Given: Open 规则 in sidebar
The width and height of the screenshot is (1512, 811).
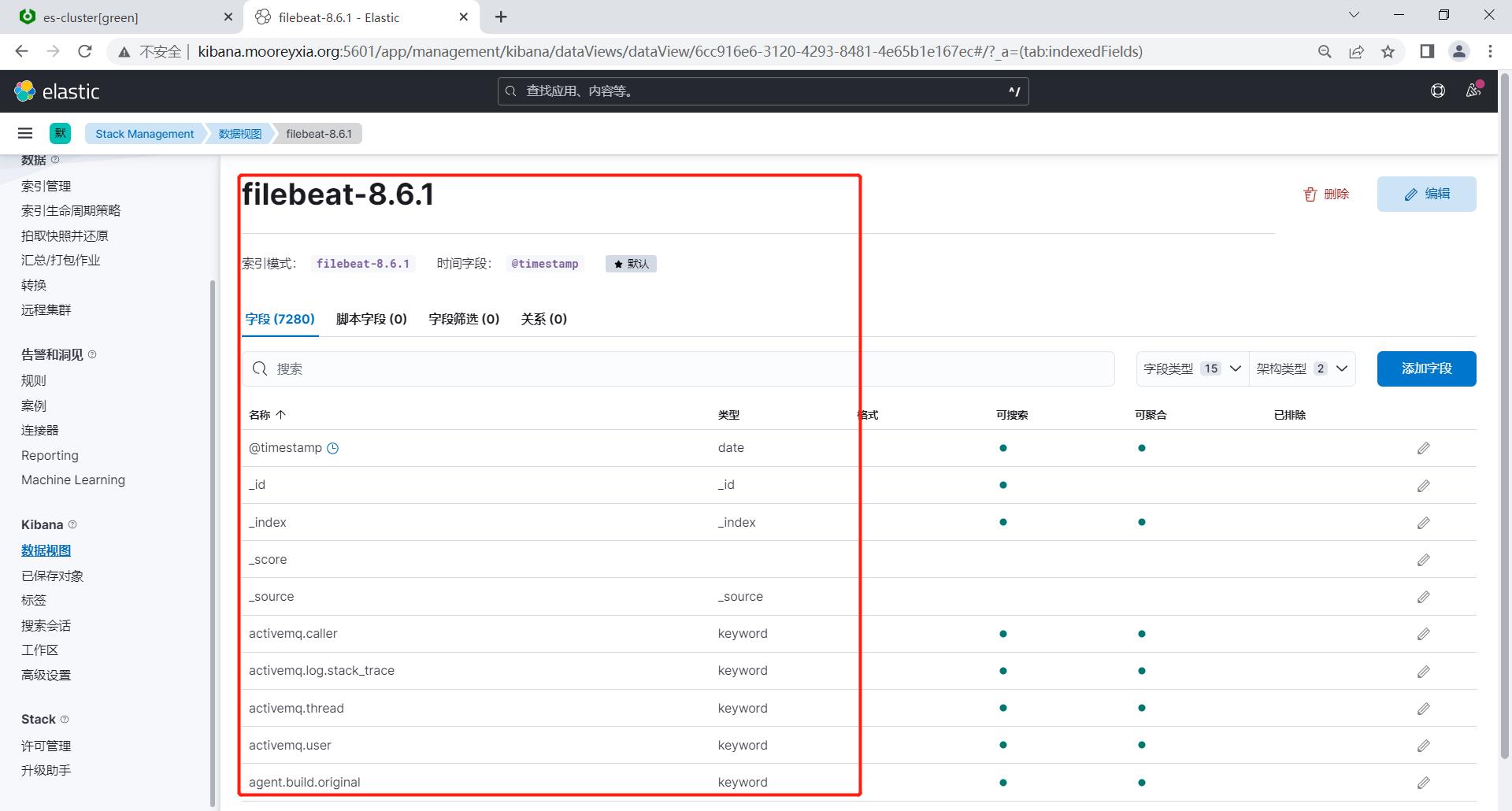Looking at the screenshot, I should click(x=34, y=380).
